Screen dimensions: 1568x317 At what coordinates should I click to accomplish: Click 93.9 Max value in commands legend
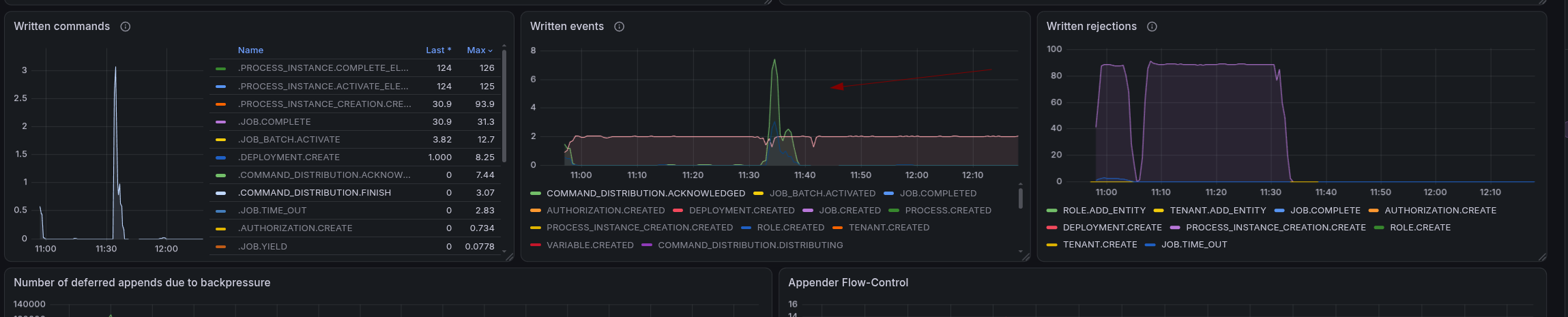click(485, 104)
